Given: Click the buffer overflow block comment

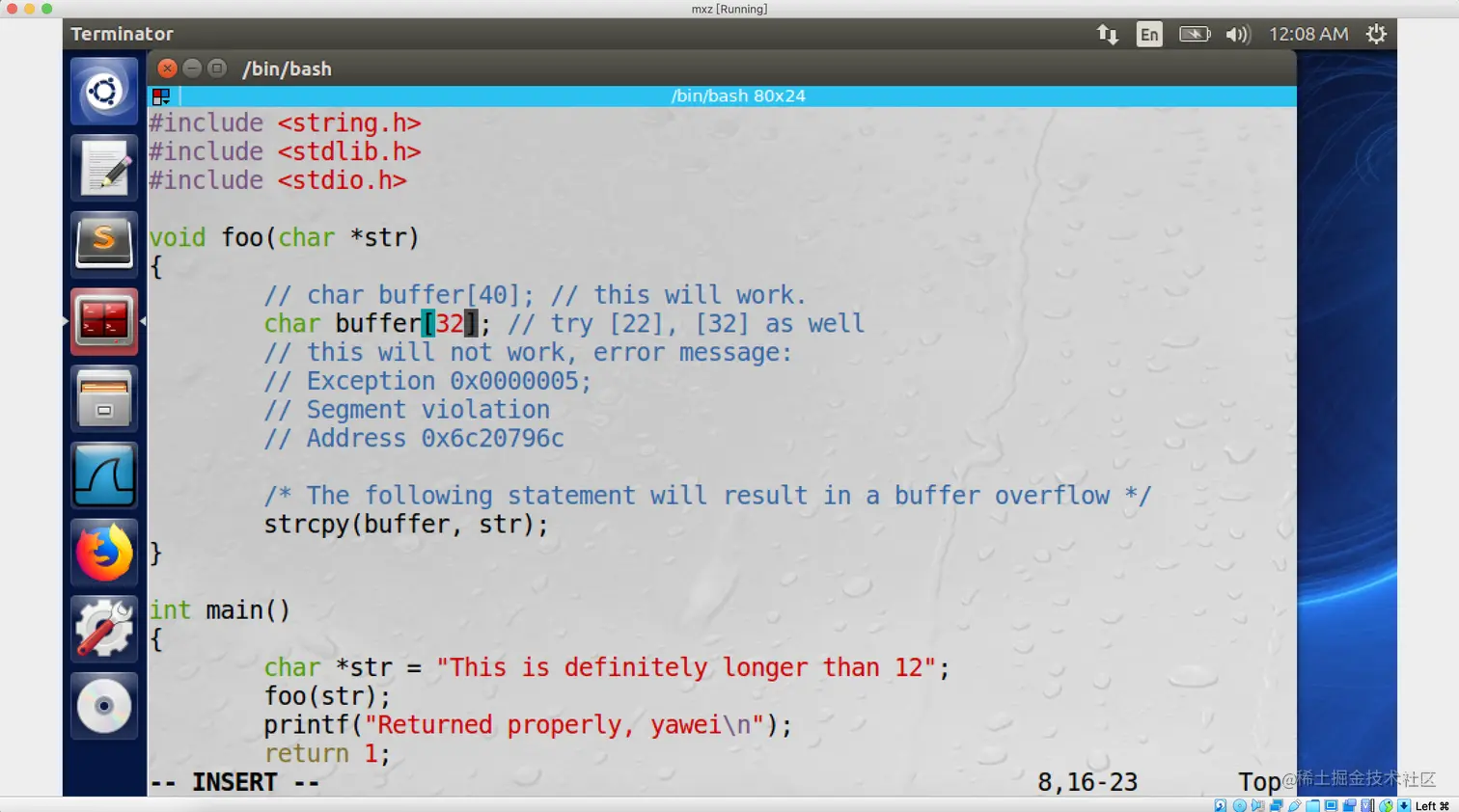Looking at the screenshot, I should click(x=708, y=497).
